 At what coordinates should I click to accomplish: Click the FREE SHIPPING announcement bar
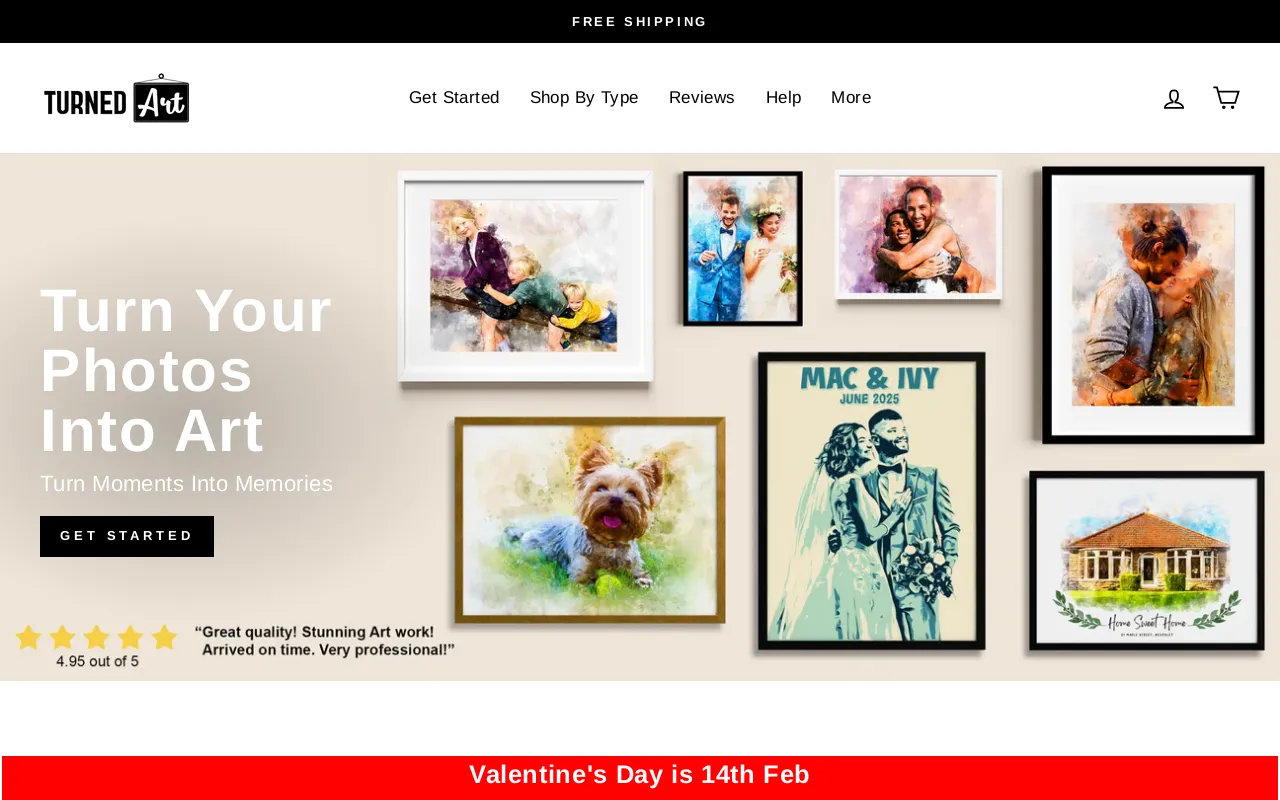pos(640,21)
